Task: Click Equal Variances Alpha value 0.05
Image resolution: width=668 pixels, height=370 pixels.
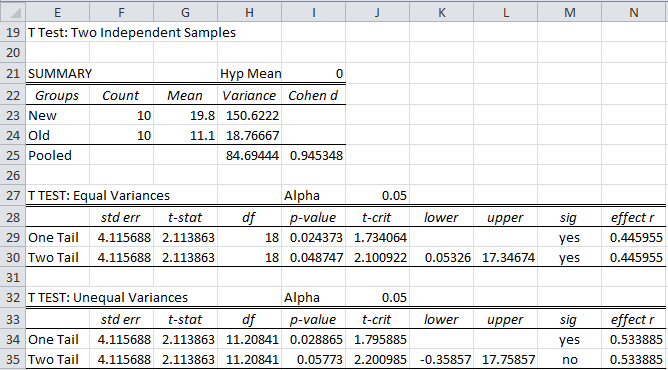Action: (377, 195)
